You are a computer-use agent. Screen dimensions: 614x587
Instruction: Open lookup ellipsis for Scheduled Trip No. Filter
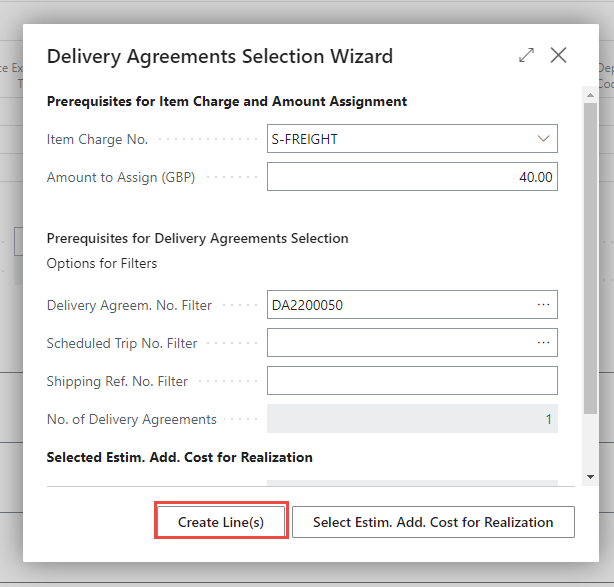[x=543, y=343]
